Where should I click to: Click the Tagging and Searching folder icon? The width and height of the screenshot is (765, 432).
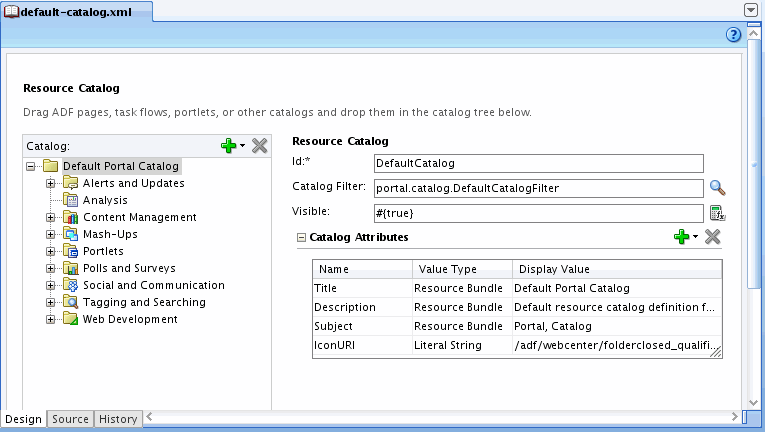[71, 302]
